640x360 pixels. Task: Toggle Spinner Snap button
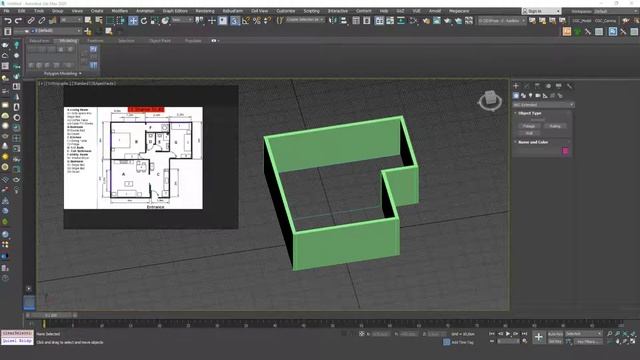pos(267,20)
